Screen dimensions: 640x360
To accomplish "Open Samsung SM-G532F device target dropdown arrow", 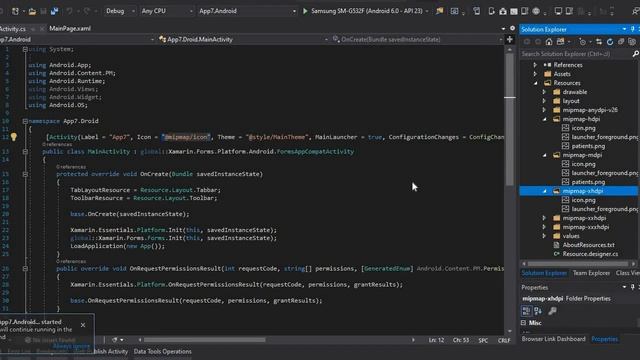I will click(427, 11).
